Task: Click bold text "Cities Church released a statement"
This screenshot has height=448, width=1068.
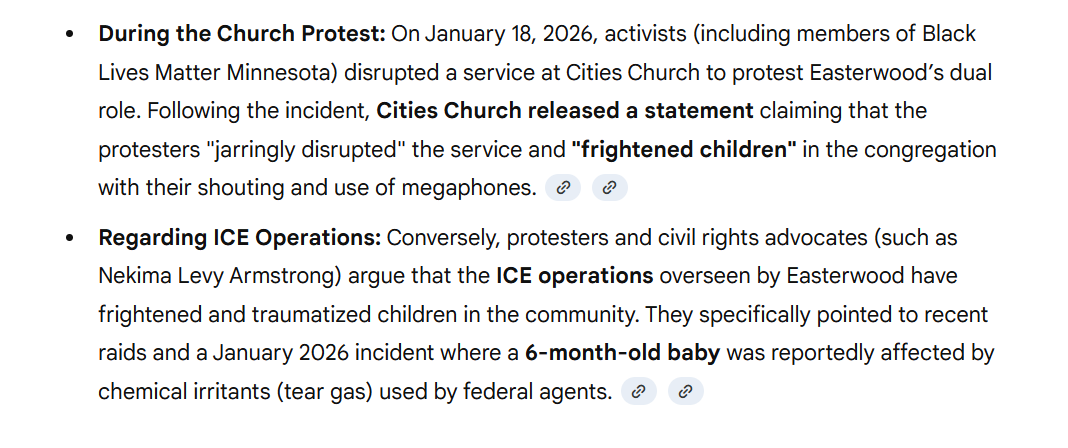Action: pyautogui.click(x=565, y=110)
